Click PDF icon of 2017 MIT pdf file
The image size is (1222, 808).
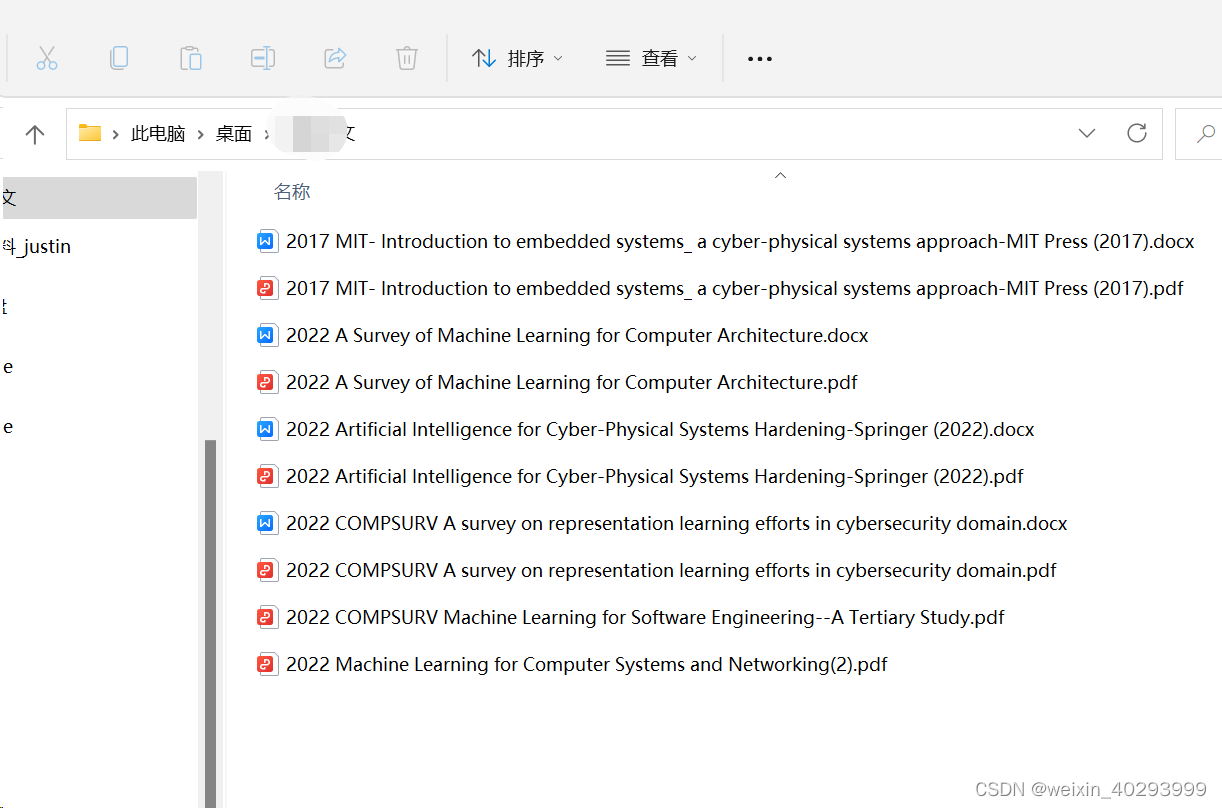[267, 288]
